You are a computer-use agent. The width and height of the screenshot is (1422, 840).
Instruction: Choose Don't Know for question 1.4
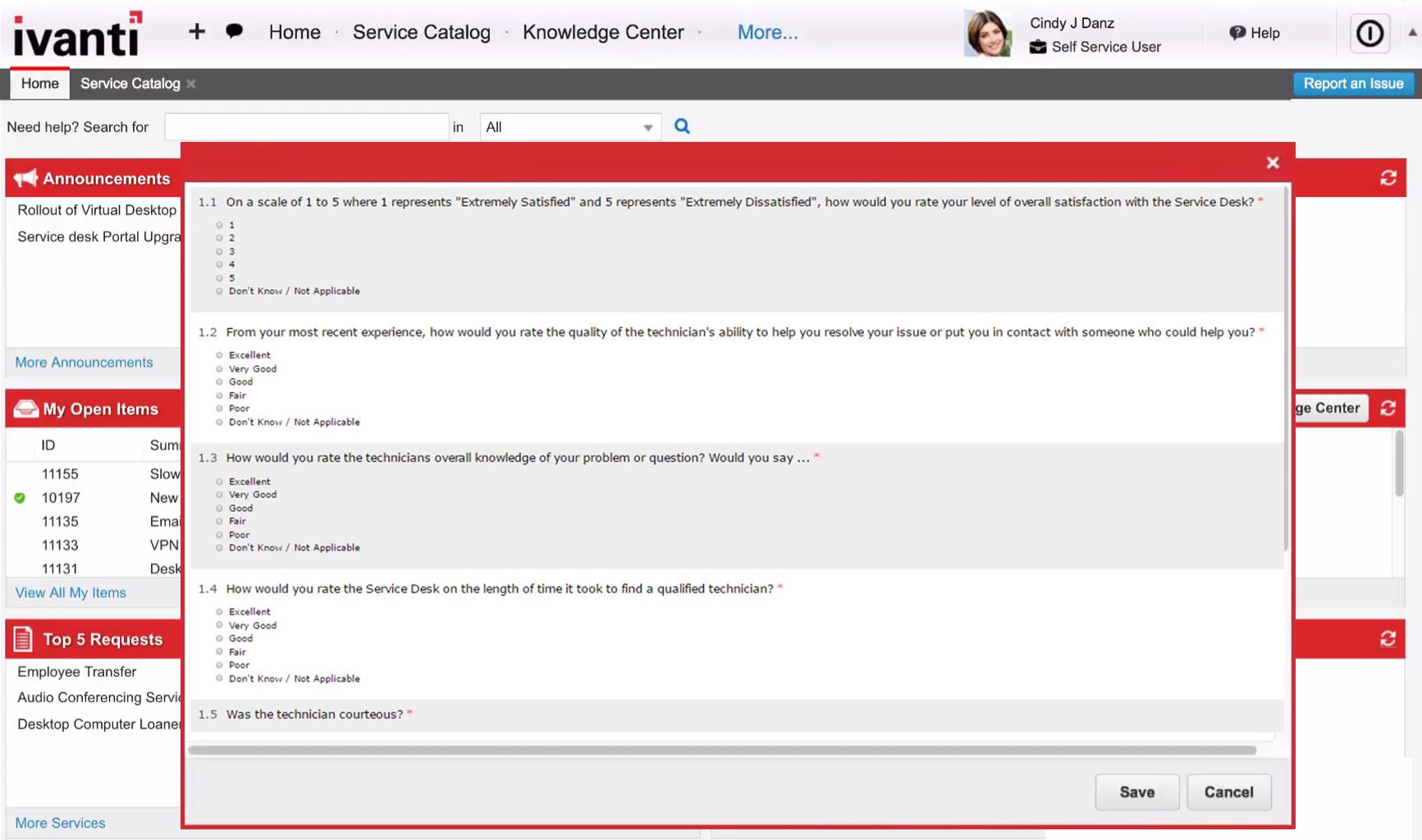[x=219, y=679]
